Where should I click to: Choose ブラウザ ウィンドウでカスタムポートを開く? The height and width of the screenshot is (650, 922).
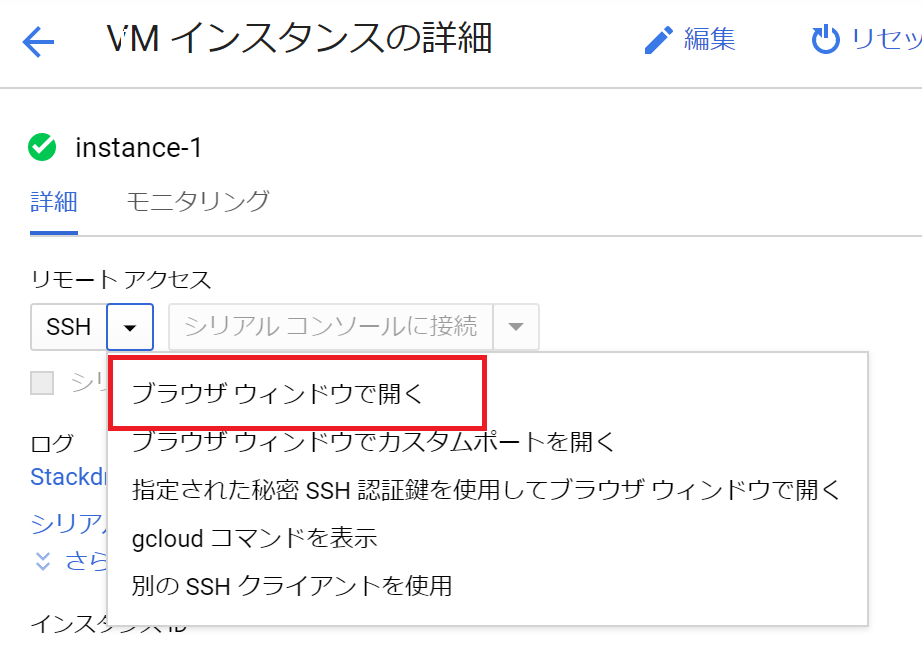(373, 441)
